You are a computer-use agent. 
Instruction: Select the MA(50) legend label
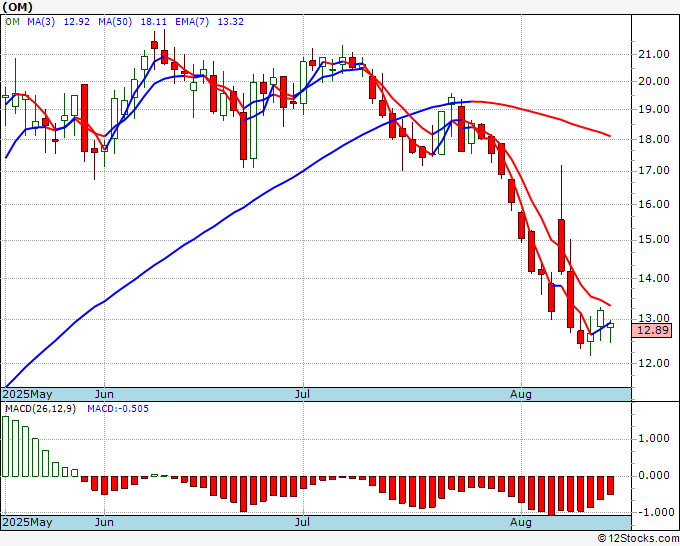[115, 22]
